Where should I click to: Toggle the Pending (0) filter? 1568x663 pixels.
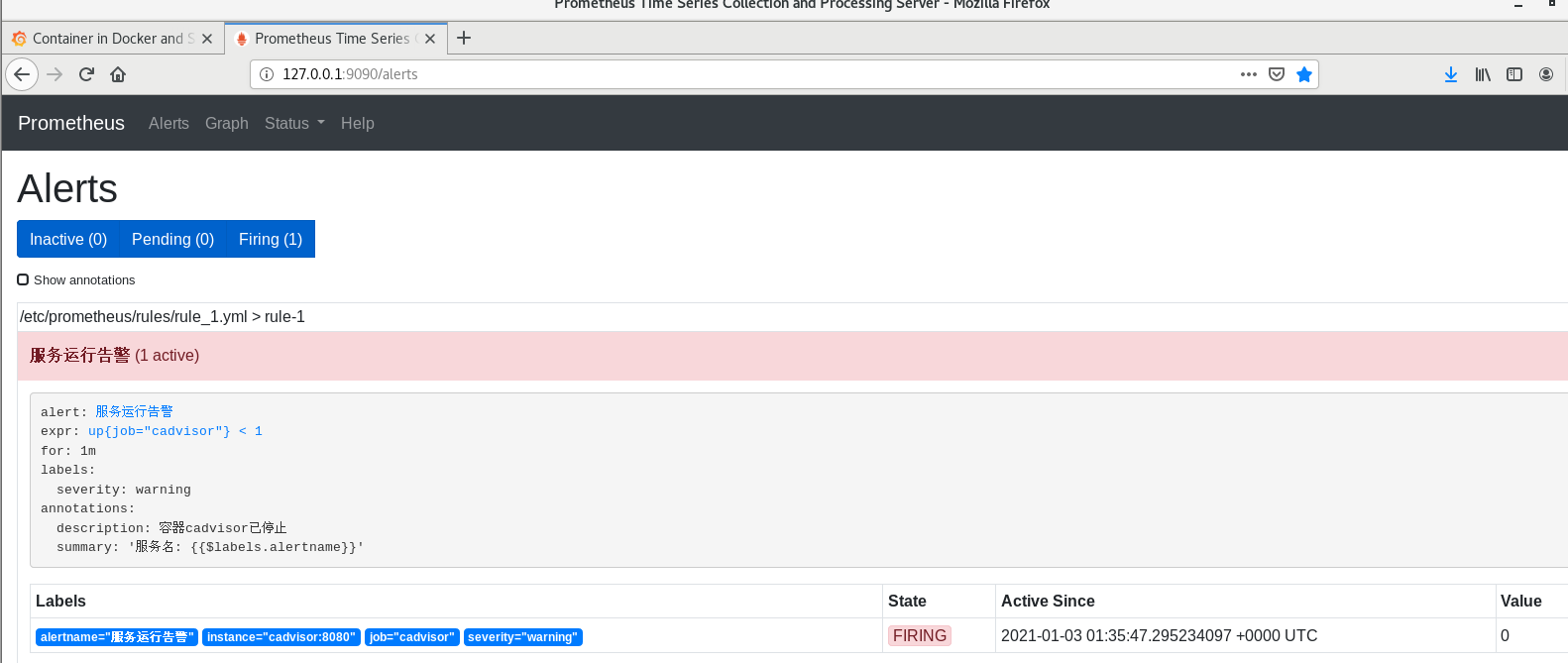coord(172,239)
